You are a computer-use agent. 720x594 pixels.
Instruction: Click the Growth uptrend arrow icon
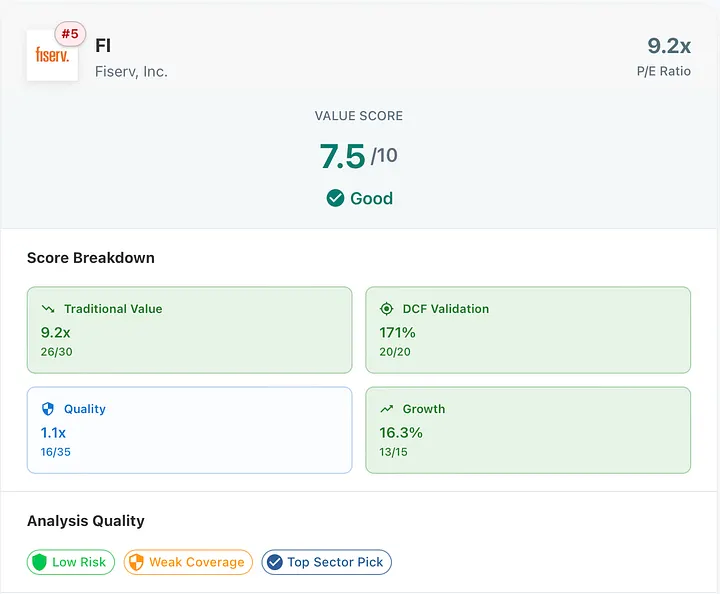(x=387, y=409)
